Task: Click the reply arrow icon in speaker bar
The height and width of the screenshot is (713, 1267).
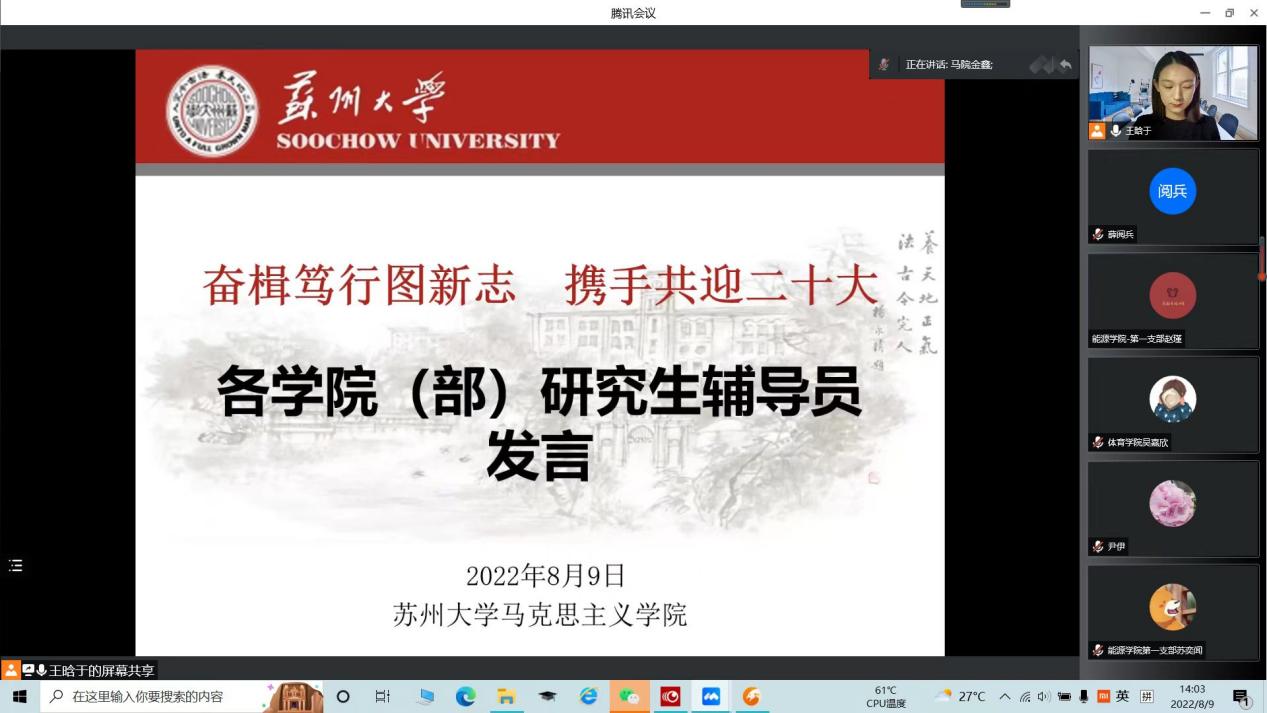Action: point(1065,65)
